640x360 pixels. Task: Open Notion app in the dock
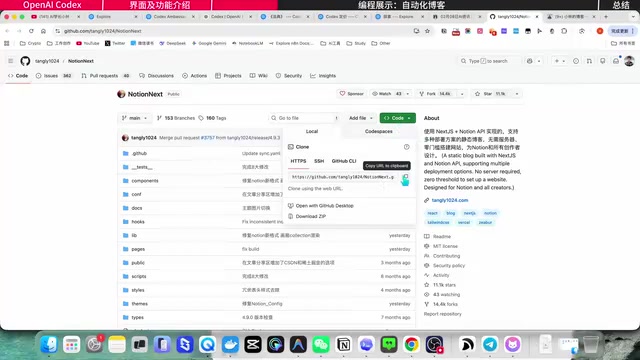pos(344,344)
